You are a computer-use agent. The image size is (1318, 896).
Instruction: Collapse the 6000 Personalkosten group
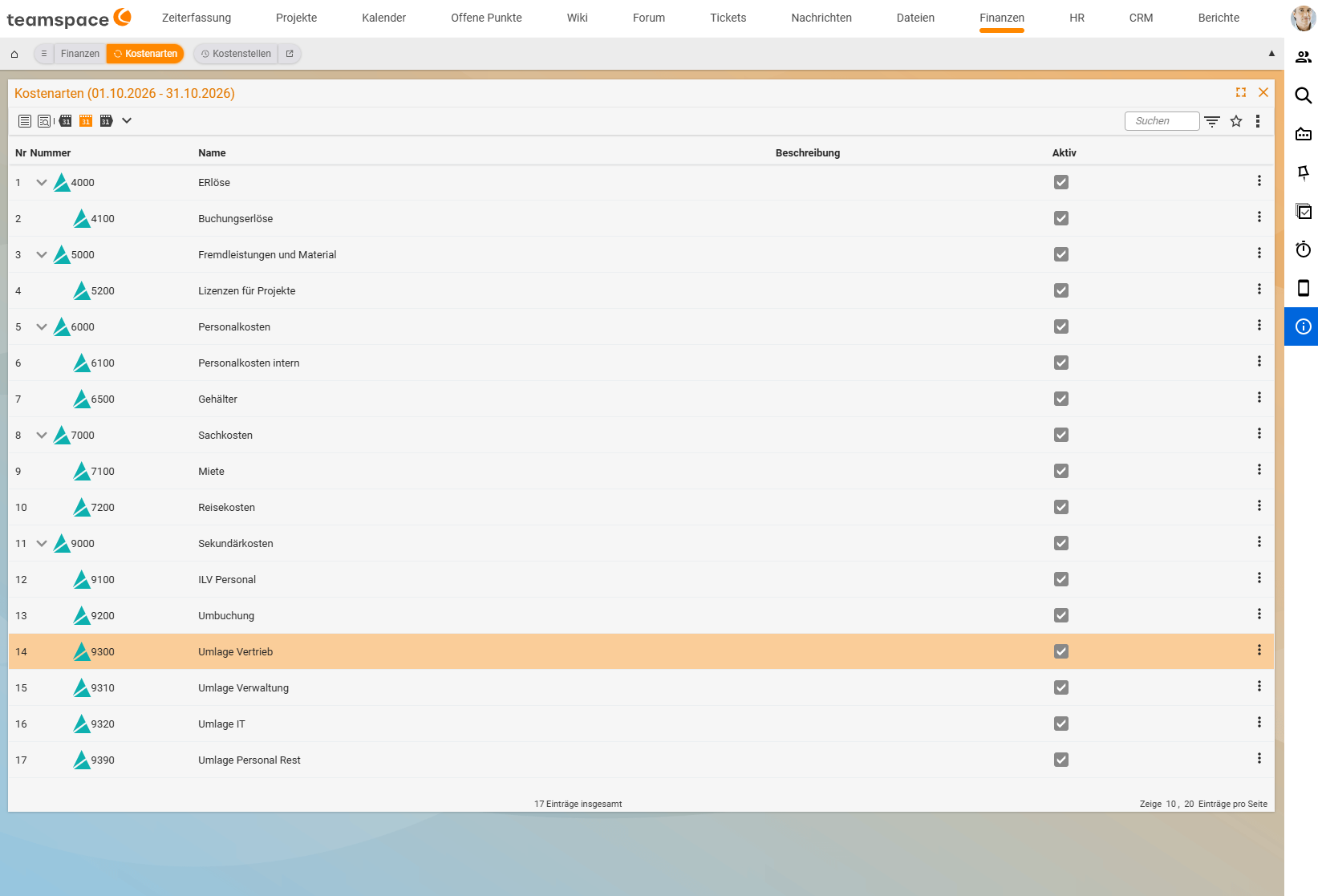42,327
